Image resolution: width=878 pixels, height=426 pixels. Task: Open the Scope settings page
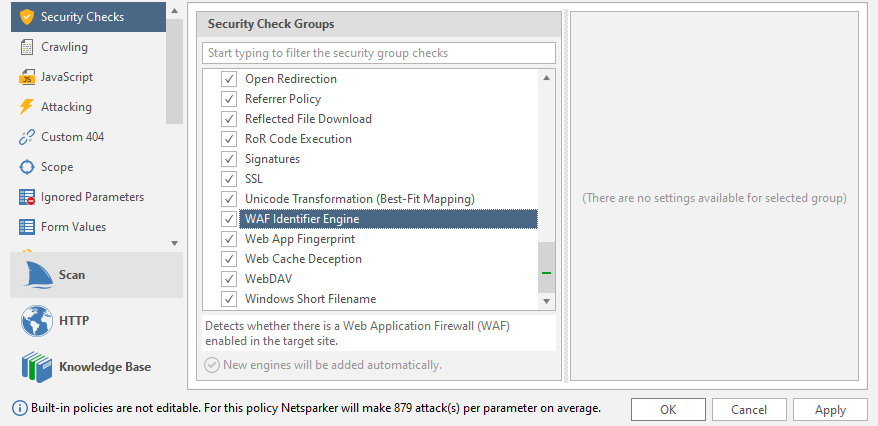[88, 167]
